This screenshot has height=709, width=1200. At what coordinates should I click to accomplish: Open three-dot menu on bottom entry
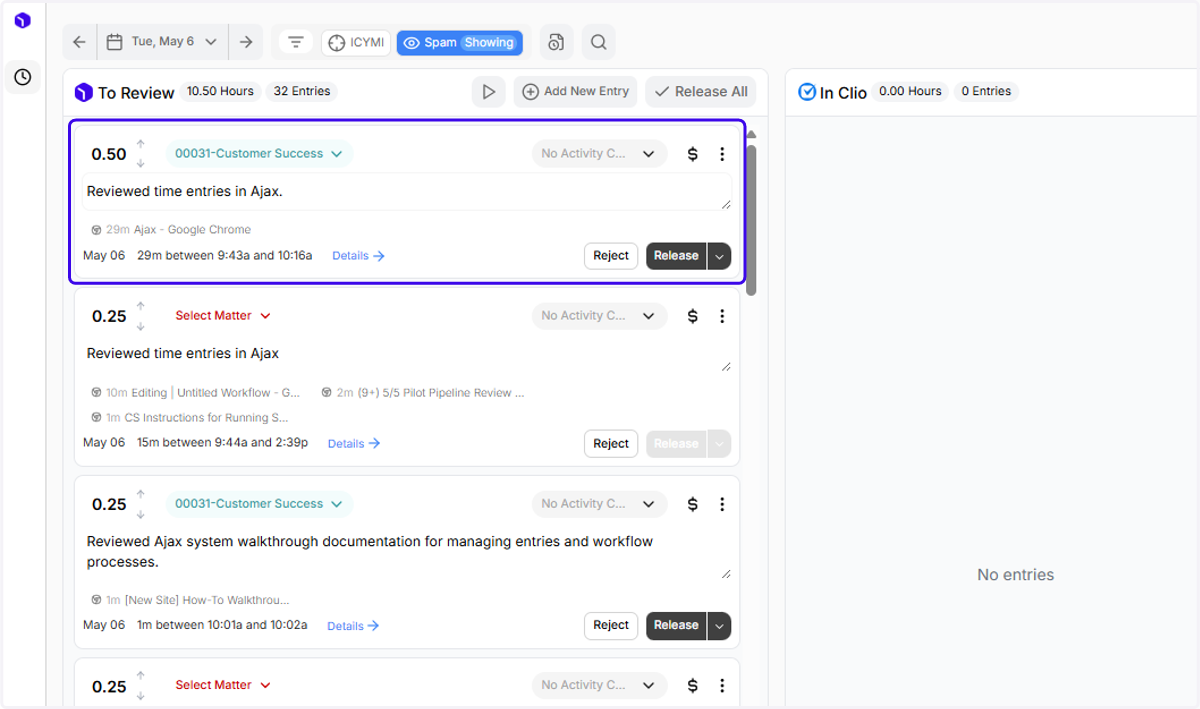tap(722, 686)
